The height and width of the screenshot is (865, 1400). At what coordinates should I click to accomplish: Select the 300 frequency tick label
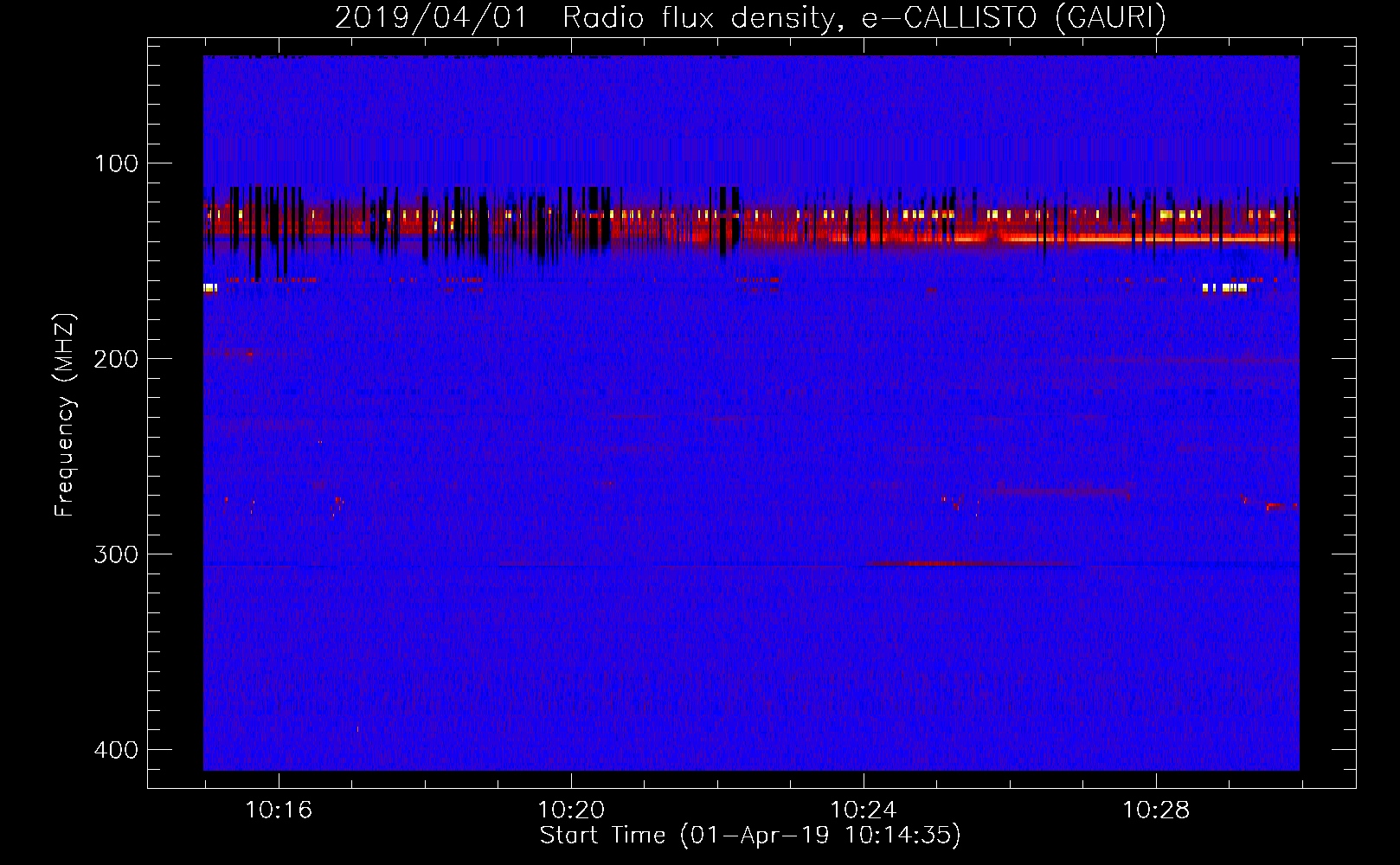pyautogui.click(x=116, y=554)
